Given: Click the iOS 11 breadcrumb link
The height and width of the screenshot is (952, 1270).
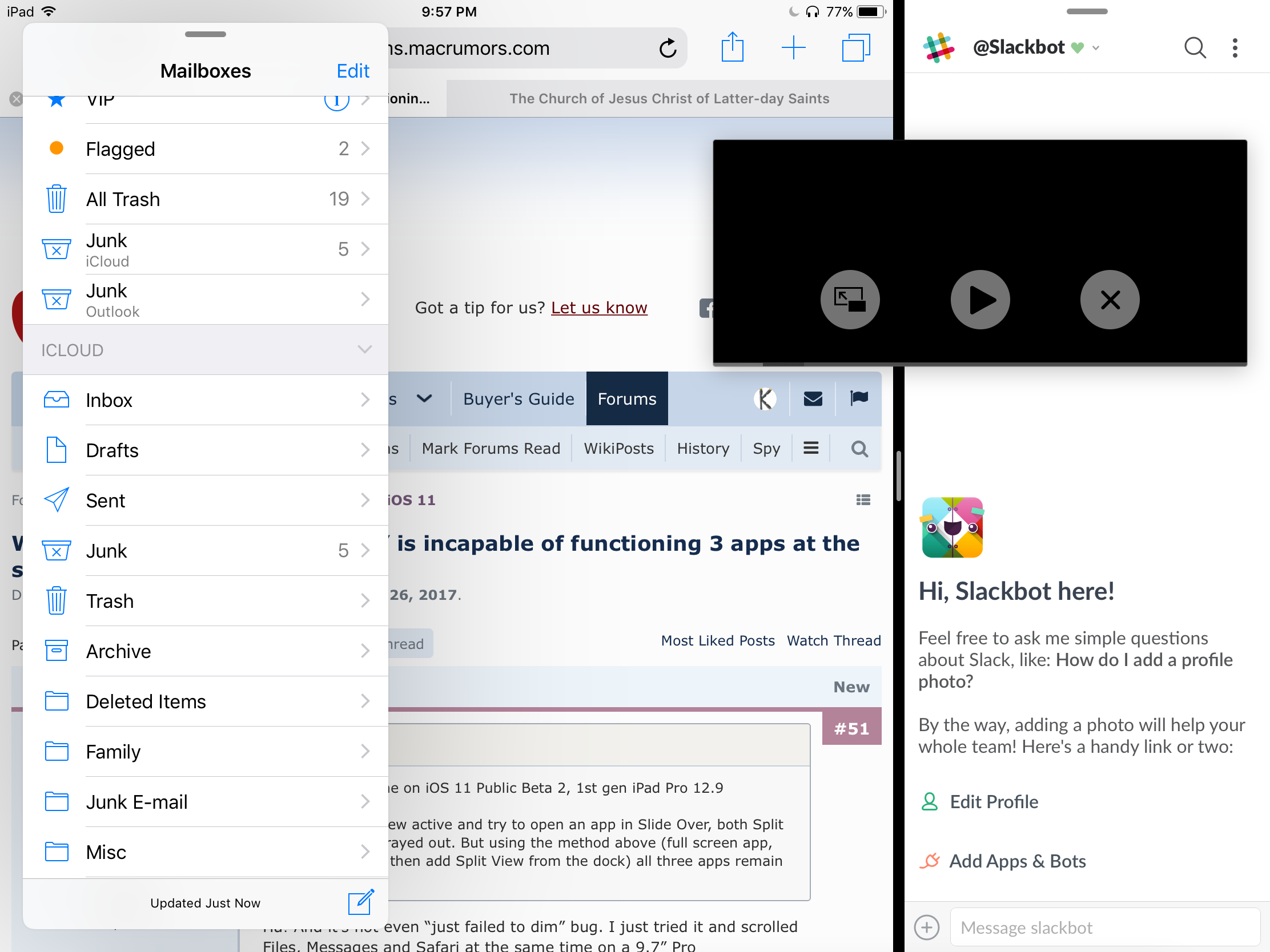Looking at the screenshot, I should tap(412, 501).
